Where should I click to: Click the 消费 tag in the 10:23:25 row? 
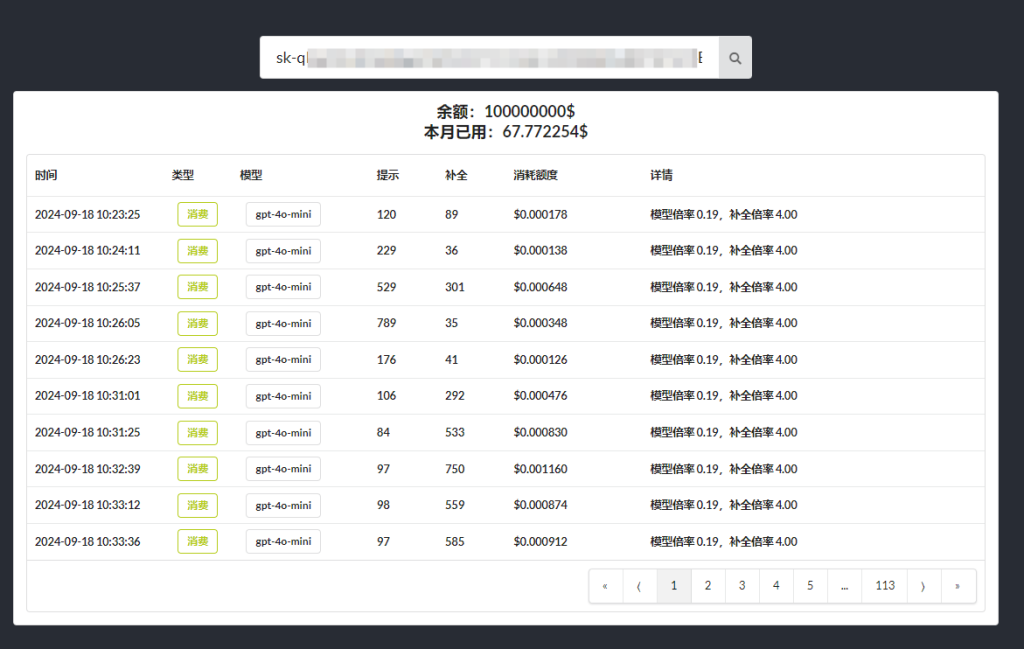pyautogui.click(x=197, y=215)
